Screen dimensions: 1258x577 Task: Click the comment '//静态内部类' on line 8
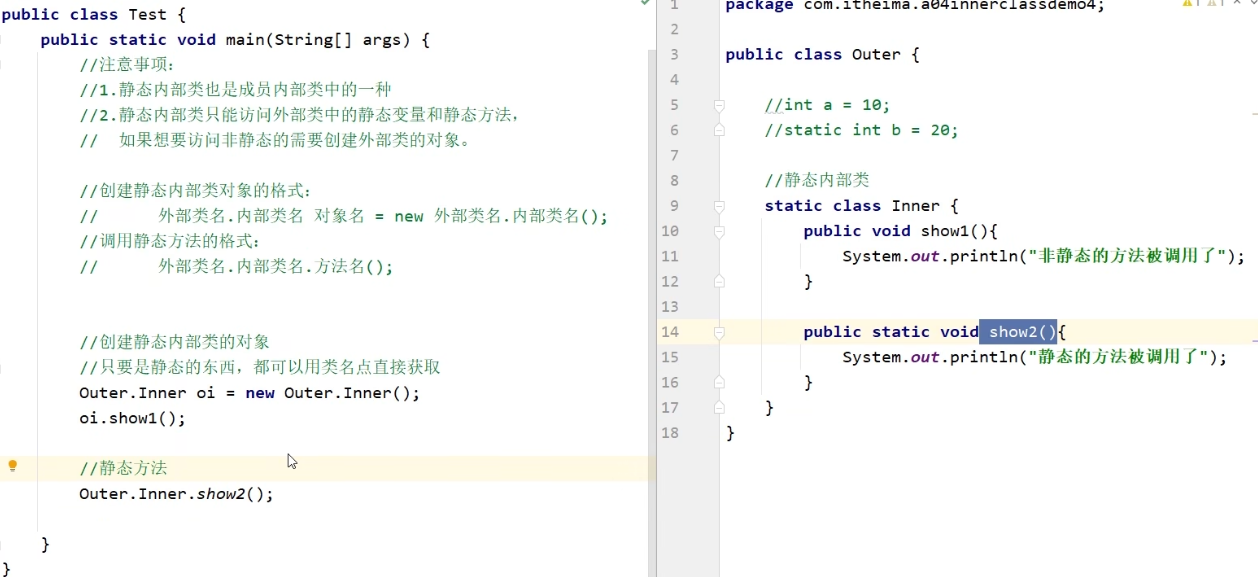coord(817,181)
